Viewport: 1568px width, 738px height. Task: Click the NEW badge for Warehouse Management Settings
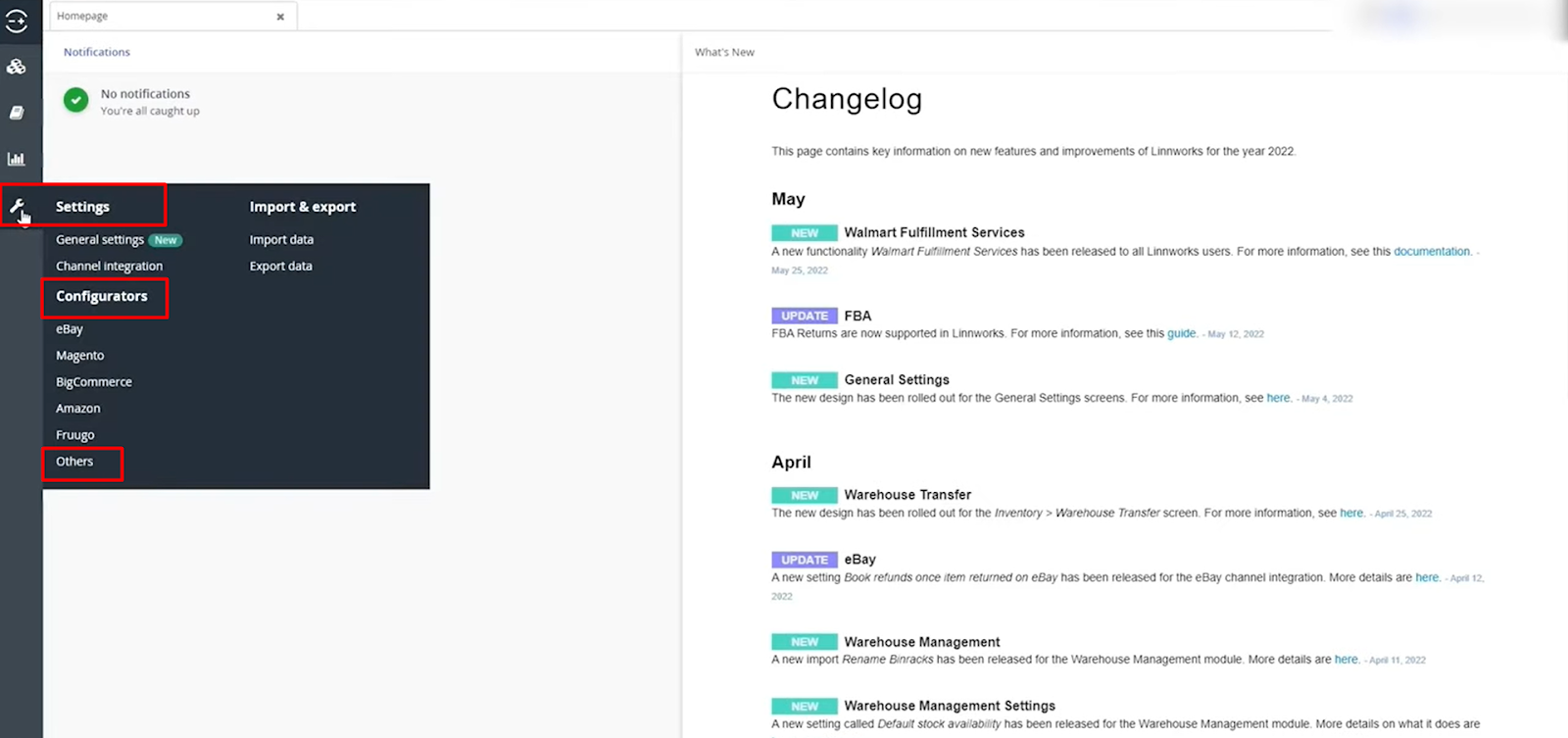tap(805, 706)
